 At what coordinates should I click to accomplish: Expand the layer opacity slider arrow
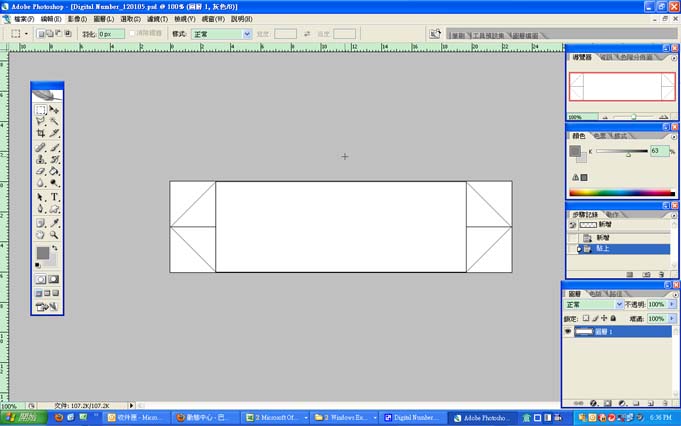point(672,304)
